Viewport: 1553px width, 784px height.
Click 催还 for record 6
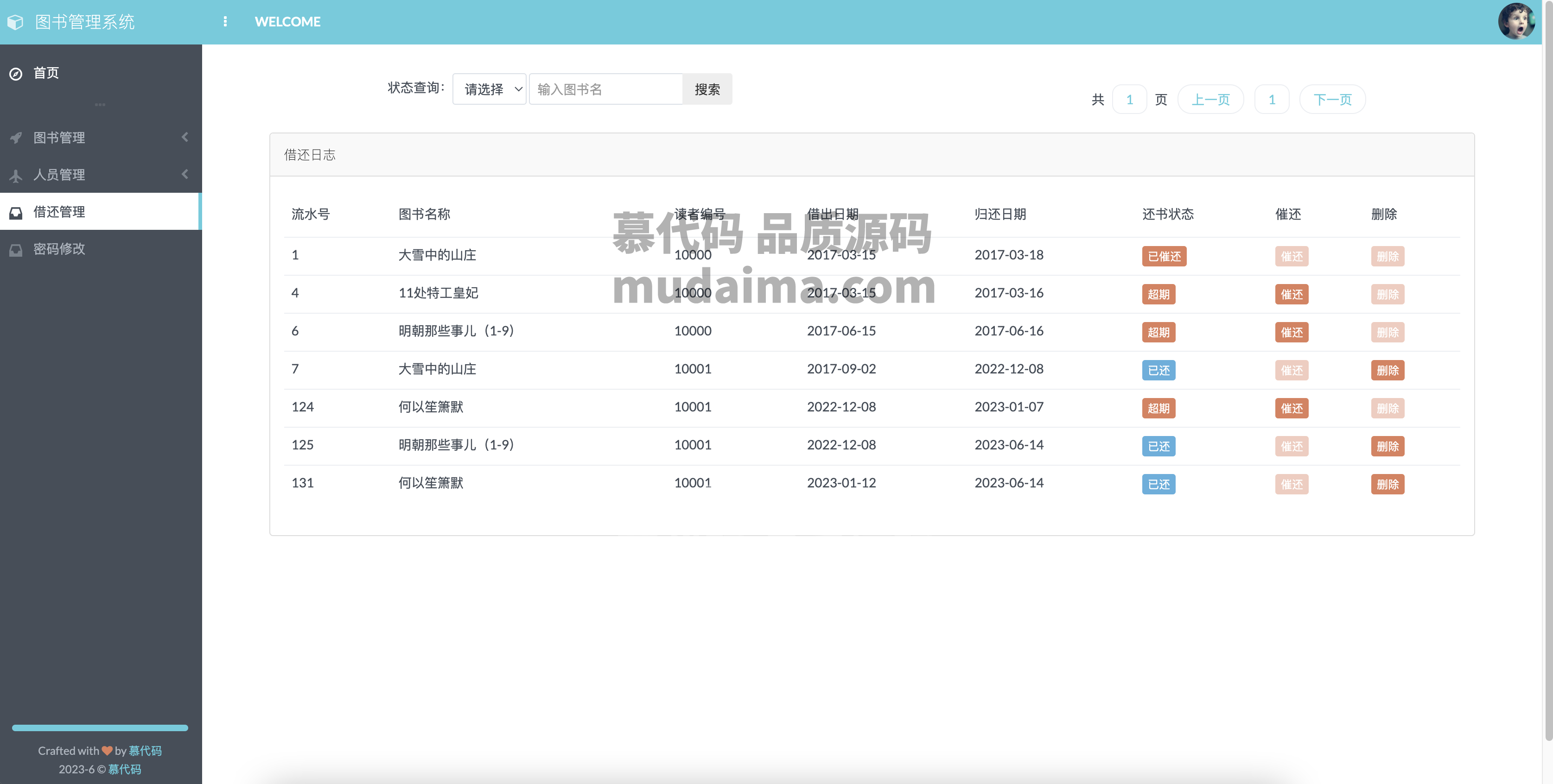click(1292, 332)
